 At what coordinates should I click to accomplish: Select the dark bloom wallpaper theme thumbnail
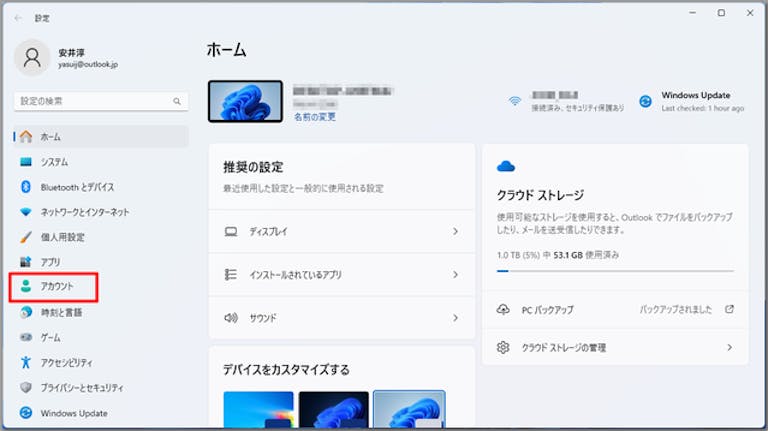coord(334,409)
